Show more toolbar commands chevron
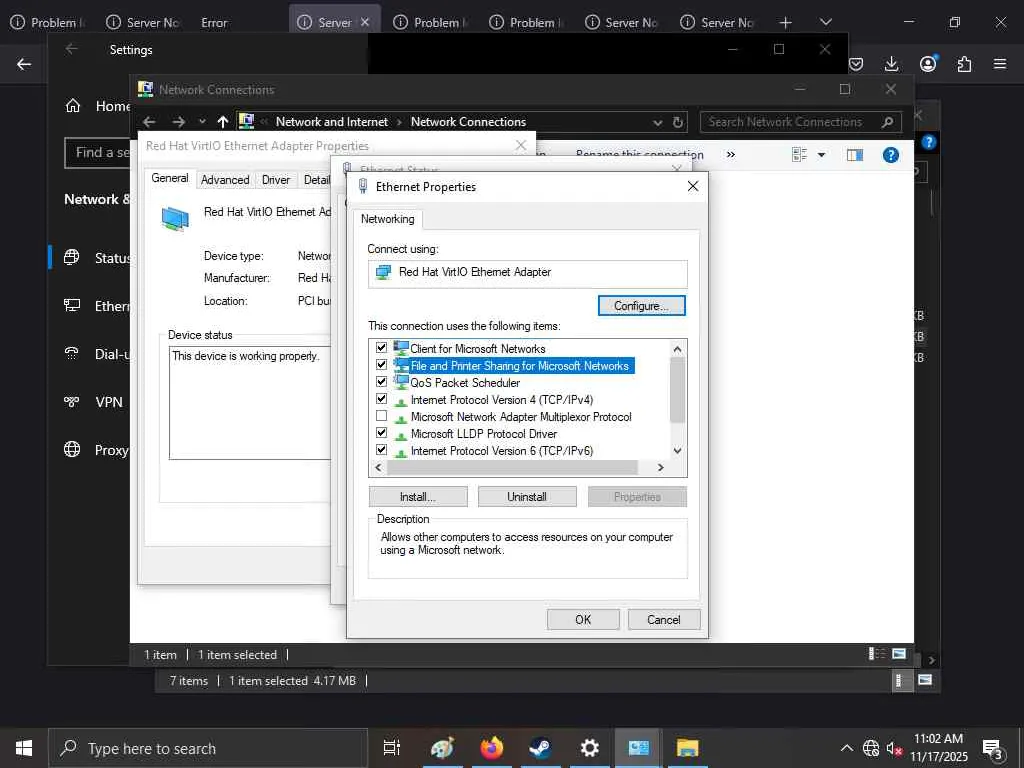 pyautogui.click(x=731, y=155)
